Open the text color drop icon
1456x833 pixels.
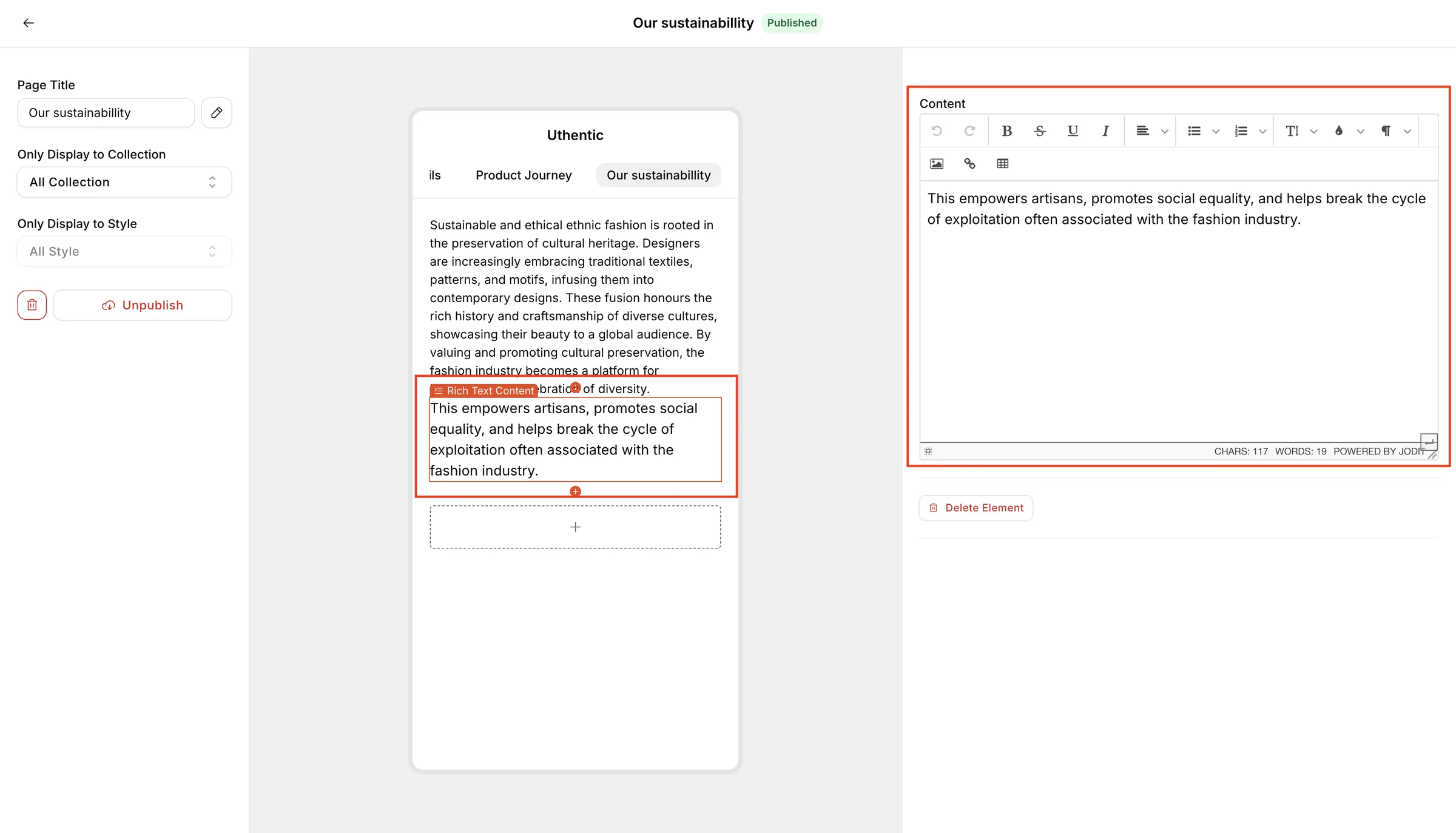1339,131
